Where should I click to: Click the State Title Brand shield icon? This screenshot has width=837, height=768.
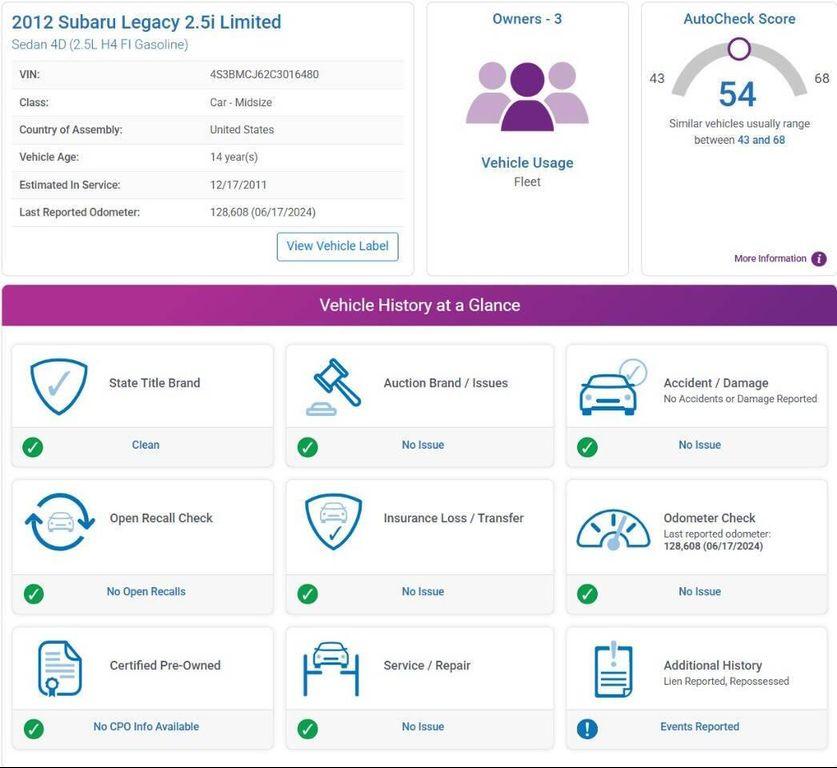(x=59, y=386)
